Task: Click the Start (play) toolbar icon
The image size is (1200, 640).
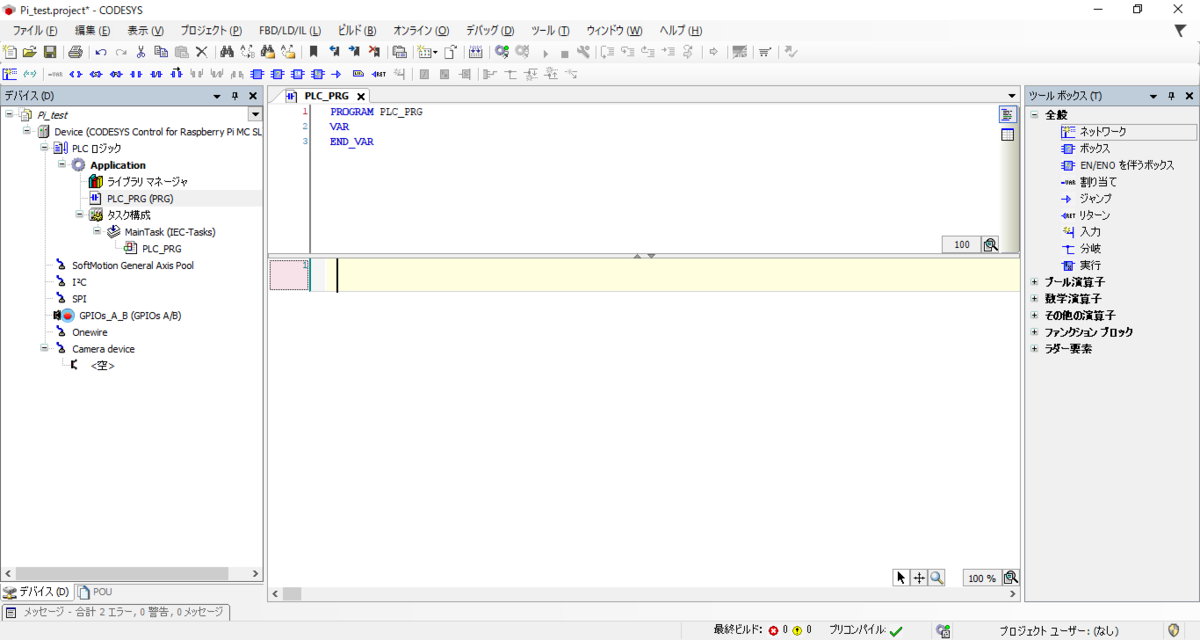Action: pos(546,53)
